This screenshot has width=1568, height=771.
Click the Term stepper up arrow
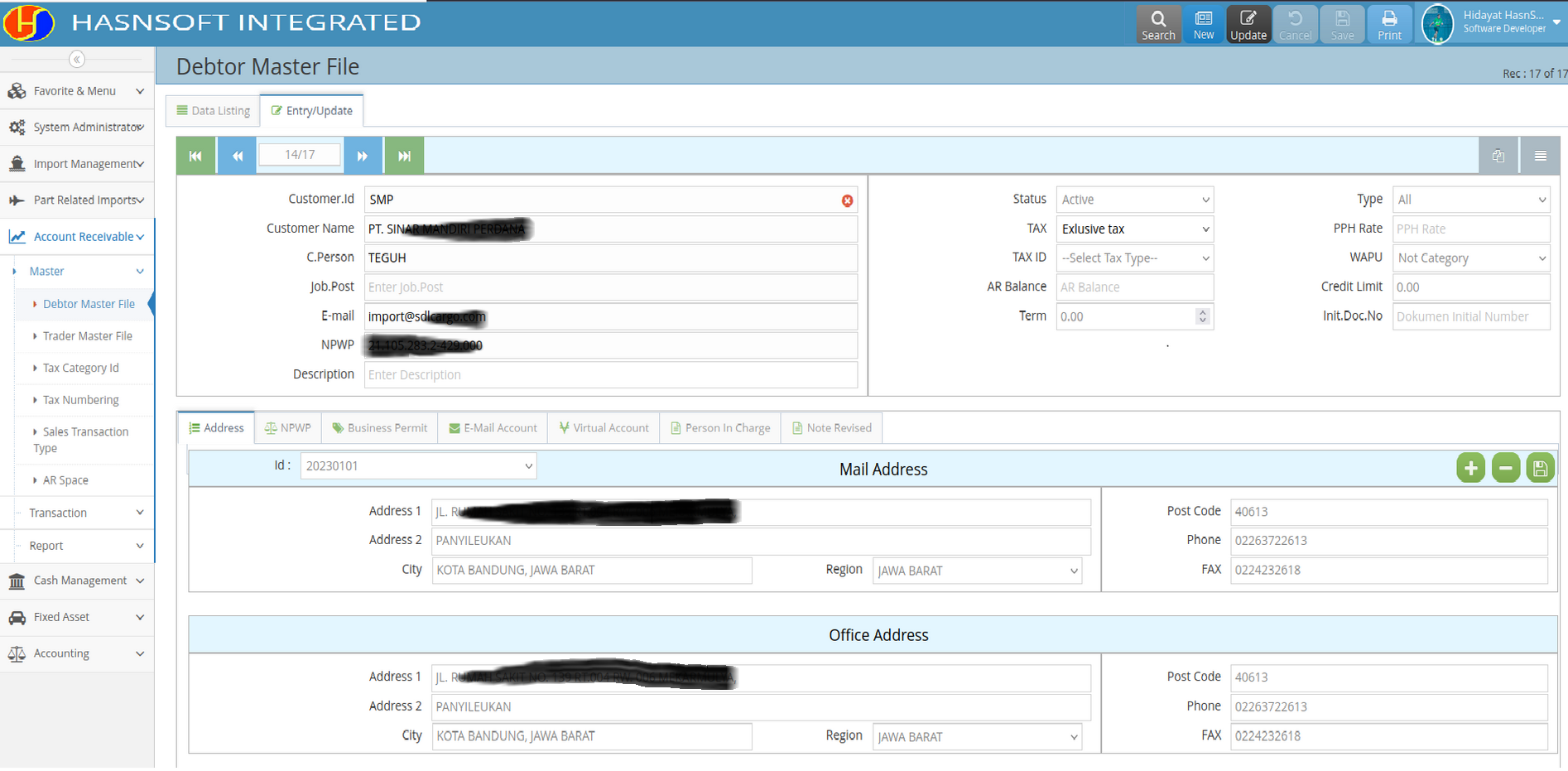click(x=1202, y=311)
